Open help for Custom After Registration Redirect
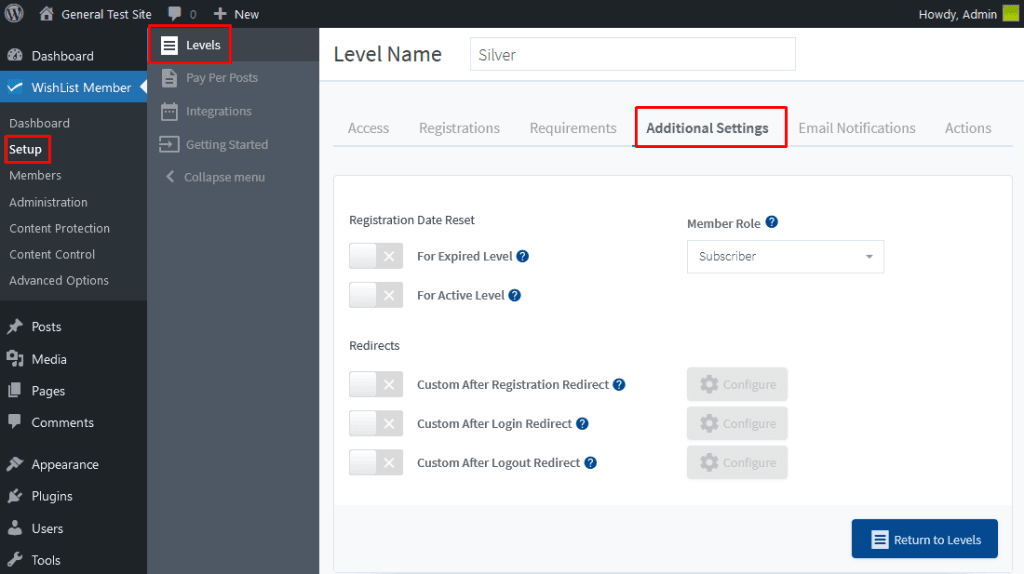The width and height of the screenshot is (1024, 574). [x=619, y=385]
